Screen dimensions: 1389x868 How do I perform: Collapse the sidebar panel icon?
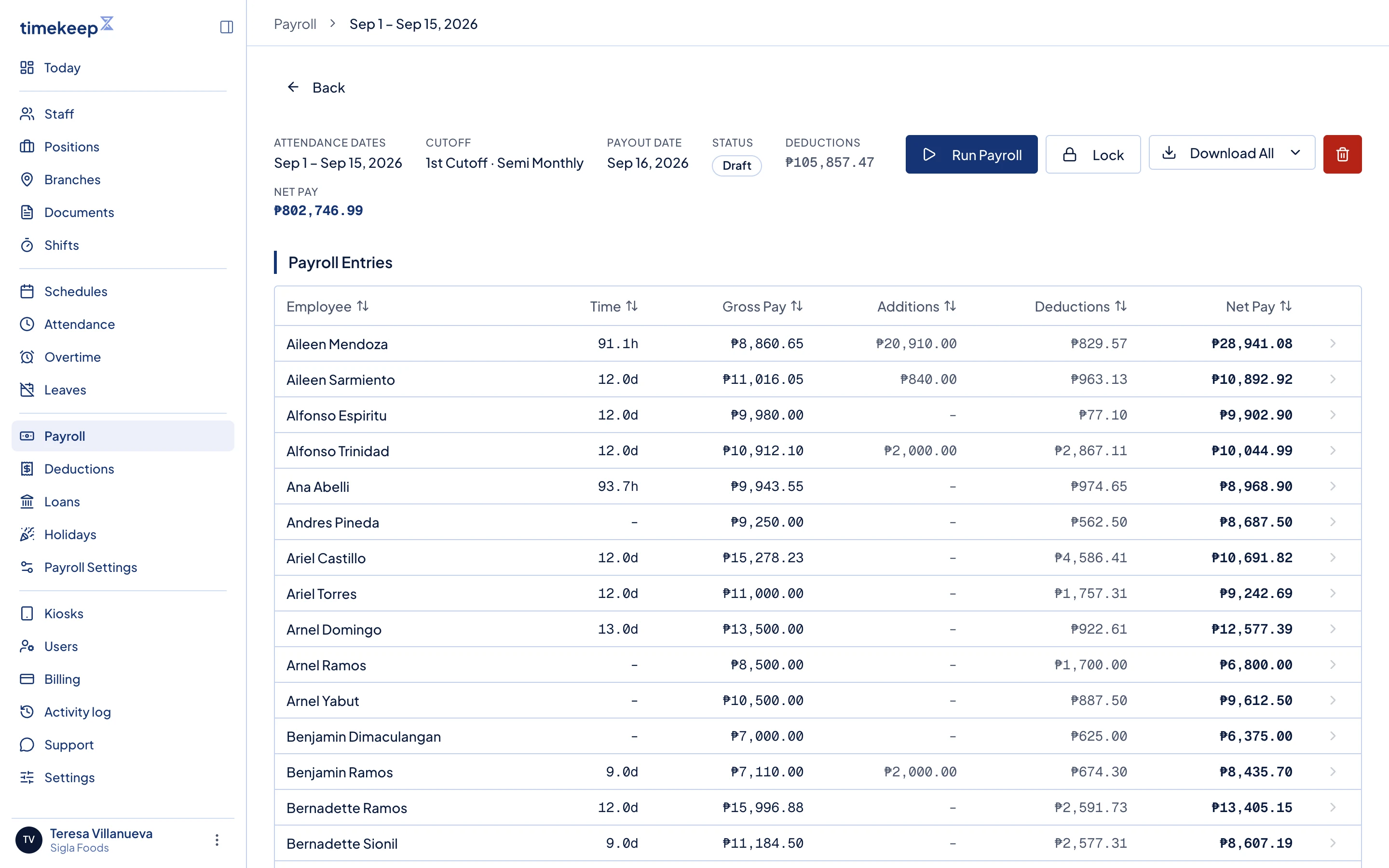click(226, 27)
